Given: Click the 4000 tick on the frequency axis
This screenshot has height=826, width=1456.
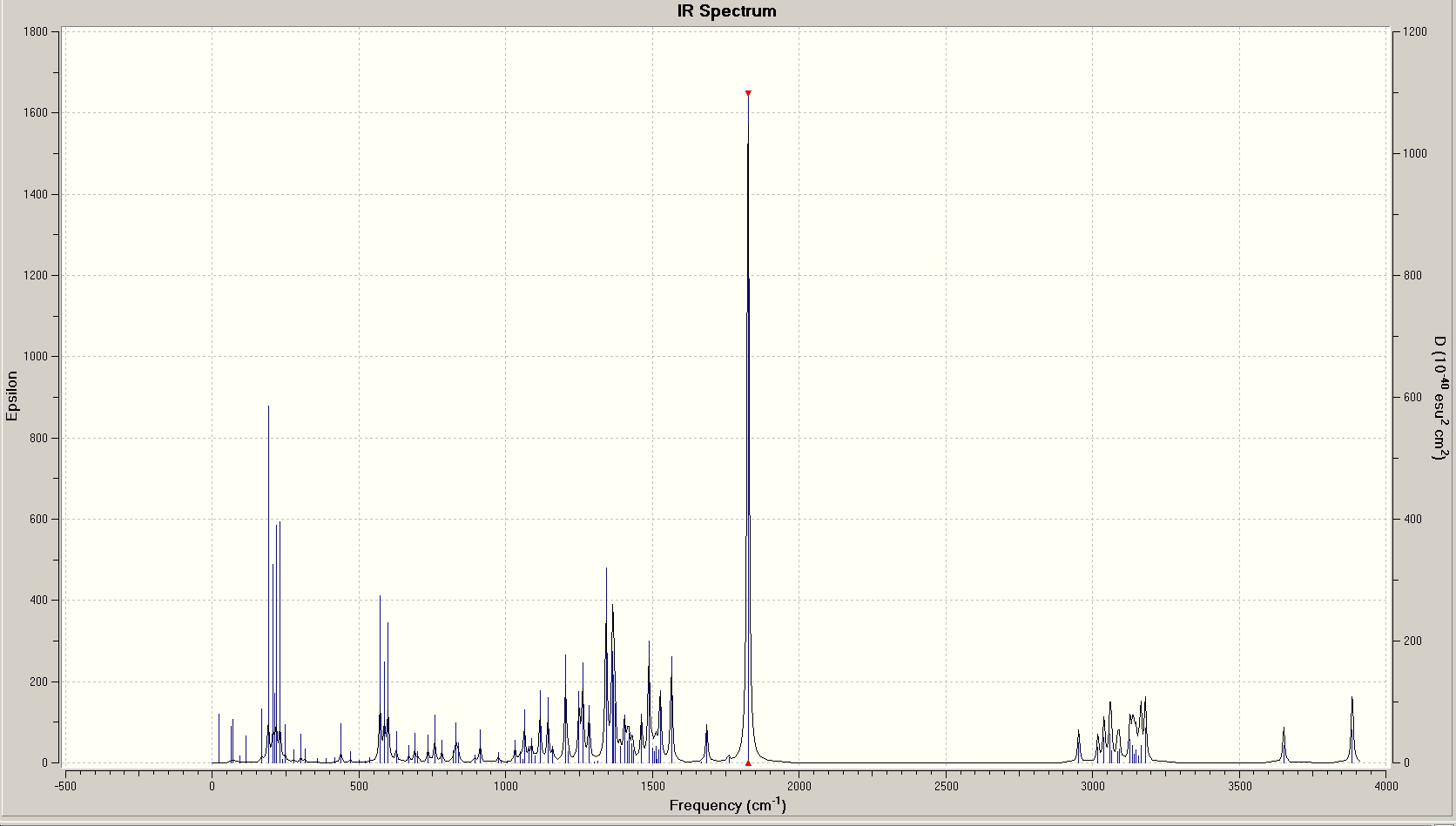Looking at the screenshot, I should coord(1386,786).
